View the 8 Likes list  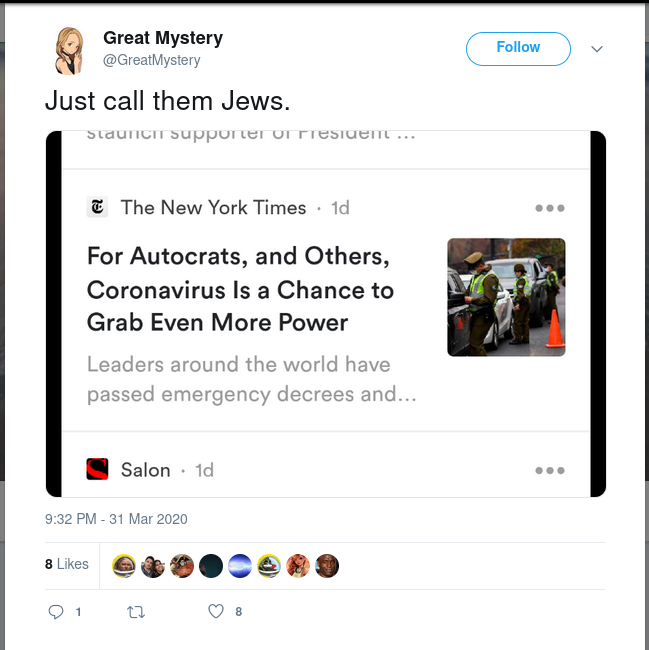pyautogui.click(x=67, y=564)
